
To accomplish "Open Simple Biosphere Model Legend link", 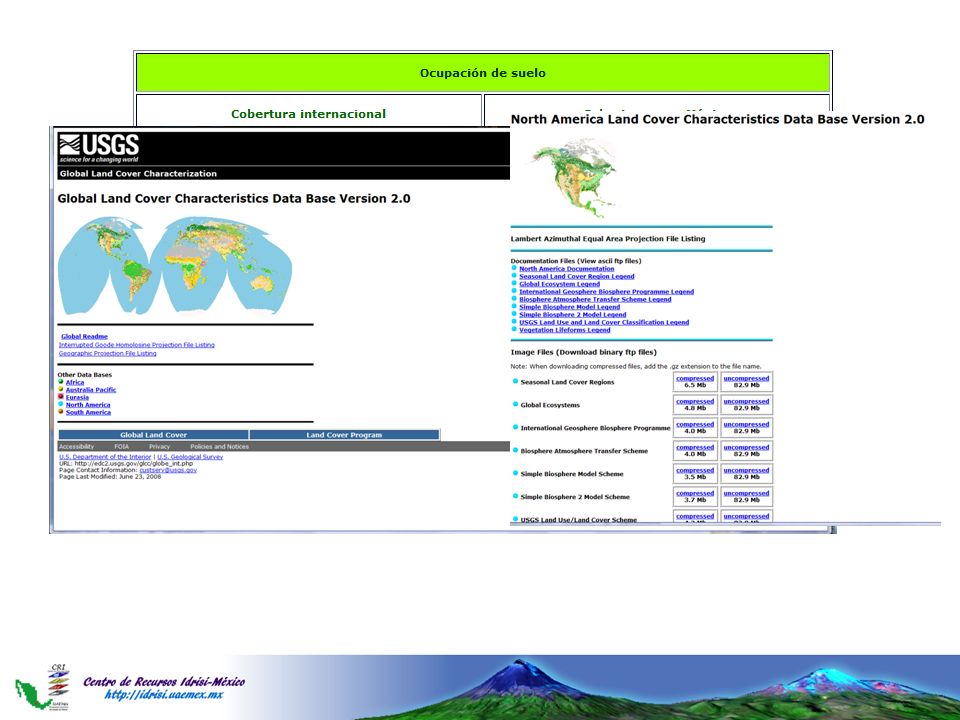I will click(x=569, y=307).
